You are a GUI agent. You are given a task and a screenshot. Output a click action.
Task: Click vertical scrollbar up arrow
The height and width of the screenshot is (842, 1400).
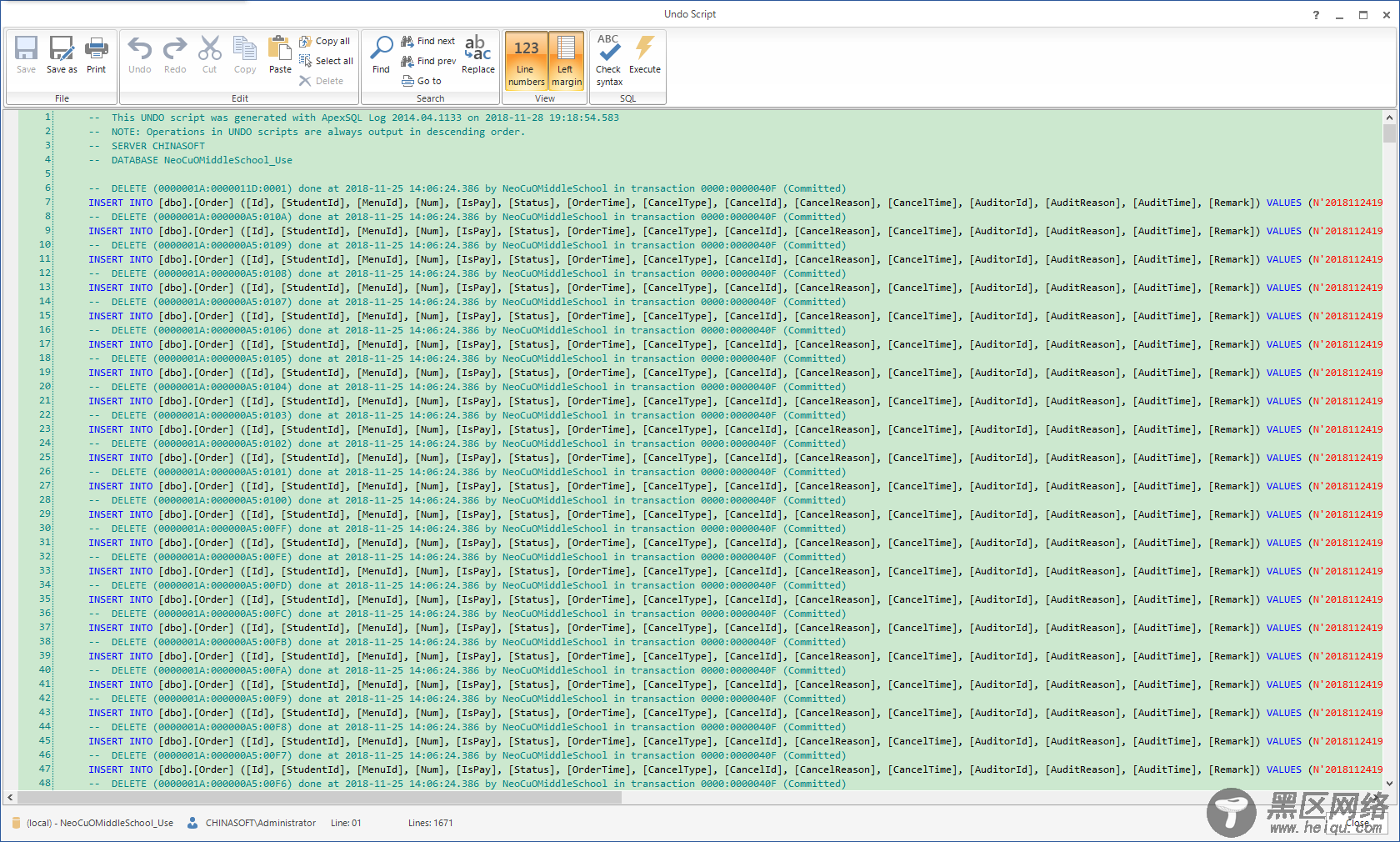[x=1389, y=118]
